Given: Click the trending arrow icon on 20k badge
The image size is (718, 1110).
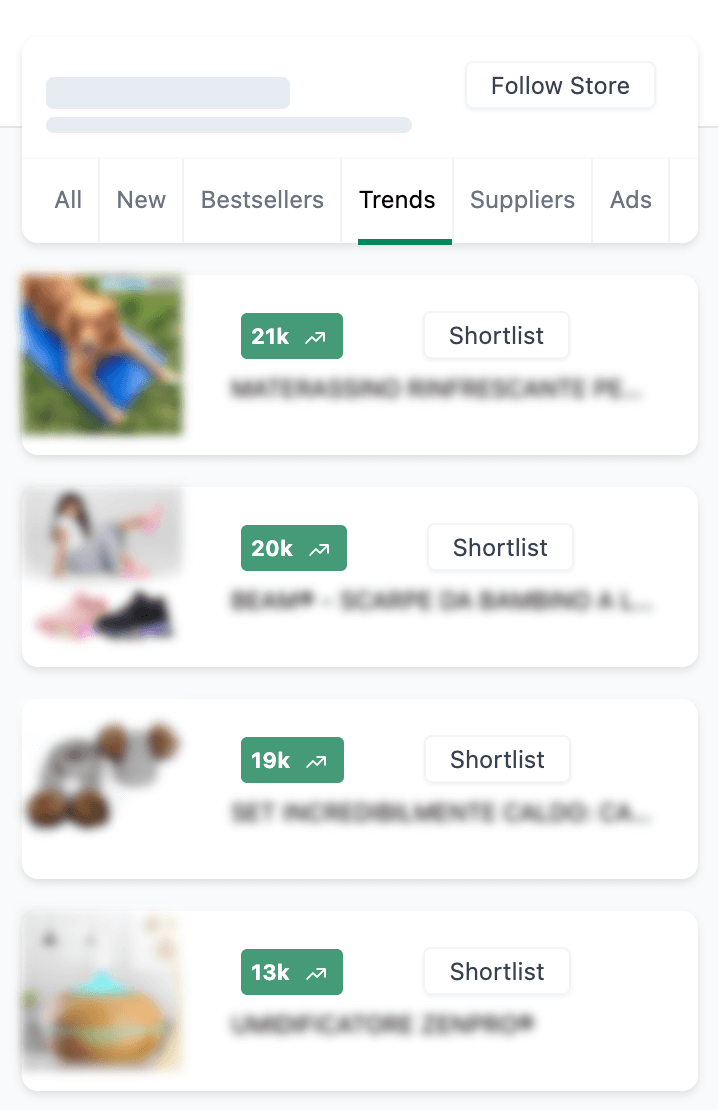Looking at the screenshot, I should click(x=320, y=549).
